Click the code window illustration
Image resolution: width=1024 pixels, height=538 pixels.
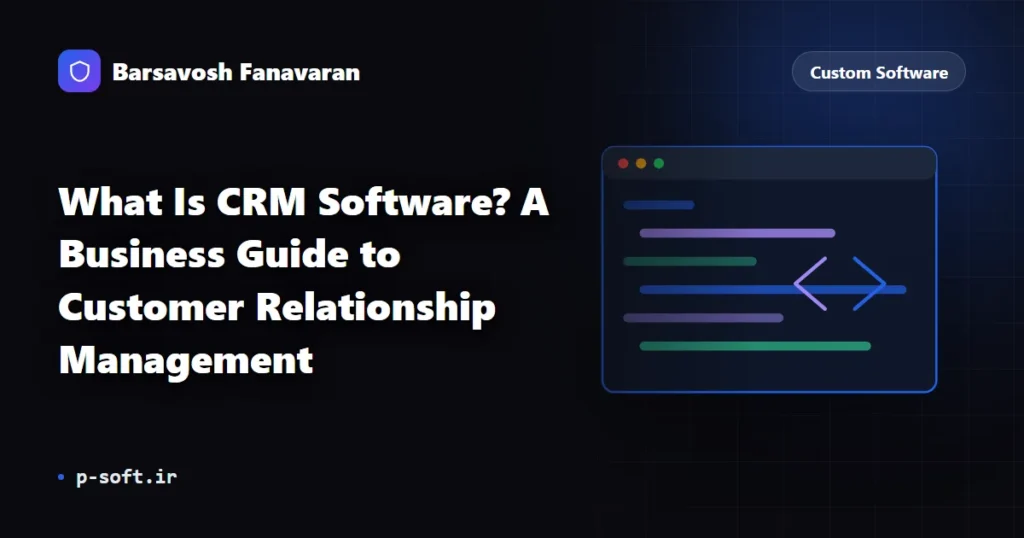769,269
